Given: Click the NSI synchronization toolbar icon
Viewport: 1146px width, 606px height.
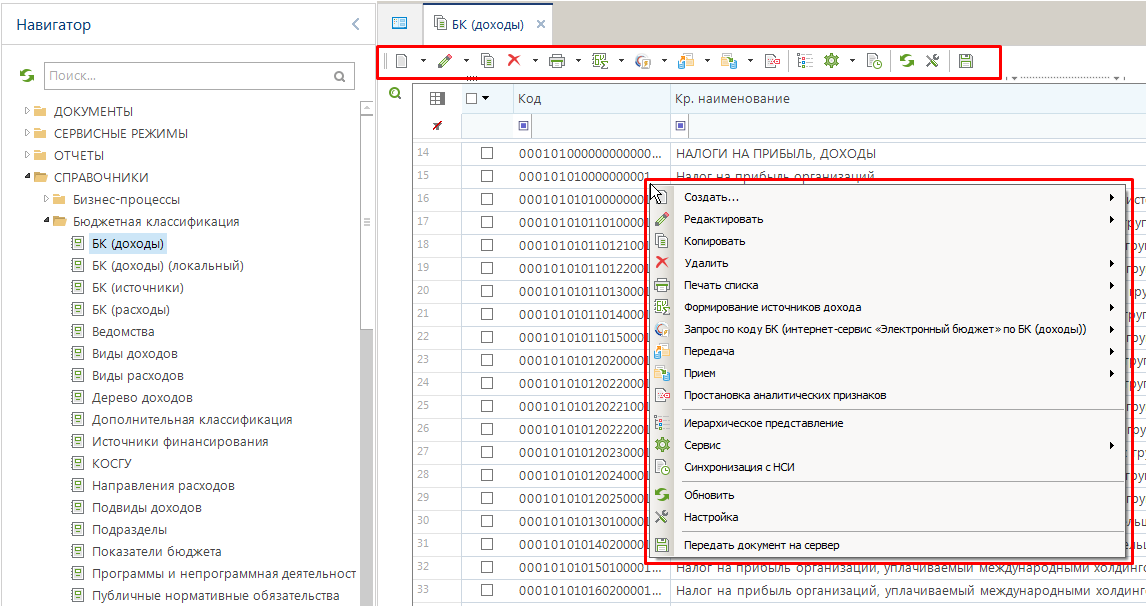Looking at the screenshot, I should pyautogui.click(x=874, y=61).
